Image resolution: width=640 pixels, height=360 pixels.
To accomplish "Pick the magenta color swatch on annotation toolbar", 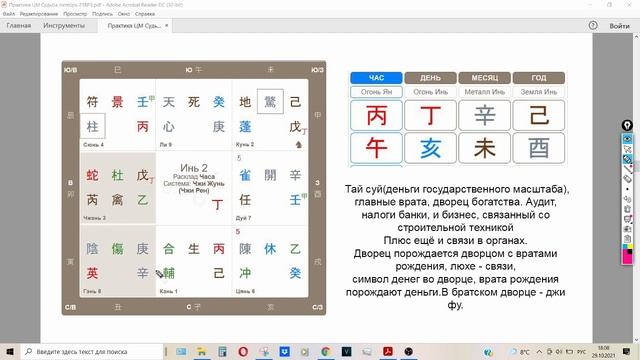I will pos(627,259).
